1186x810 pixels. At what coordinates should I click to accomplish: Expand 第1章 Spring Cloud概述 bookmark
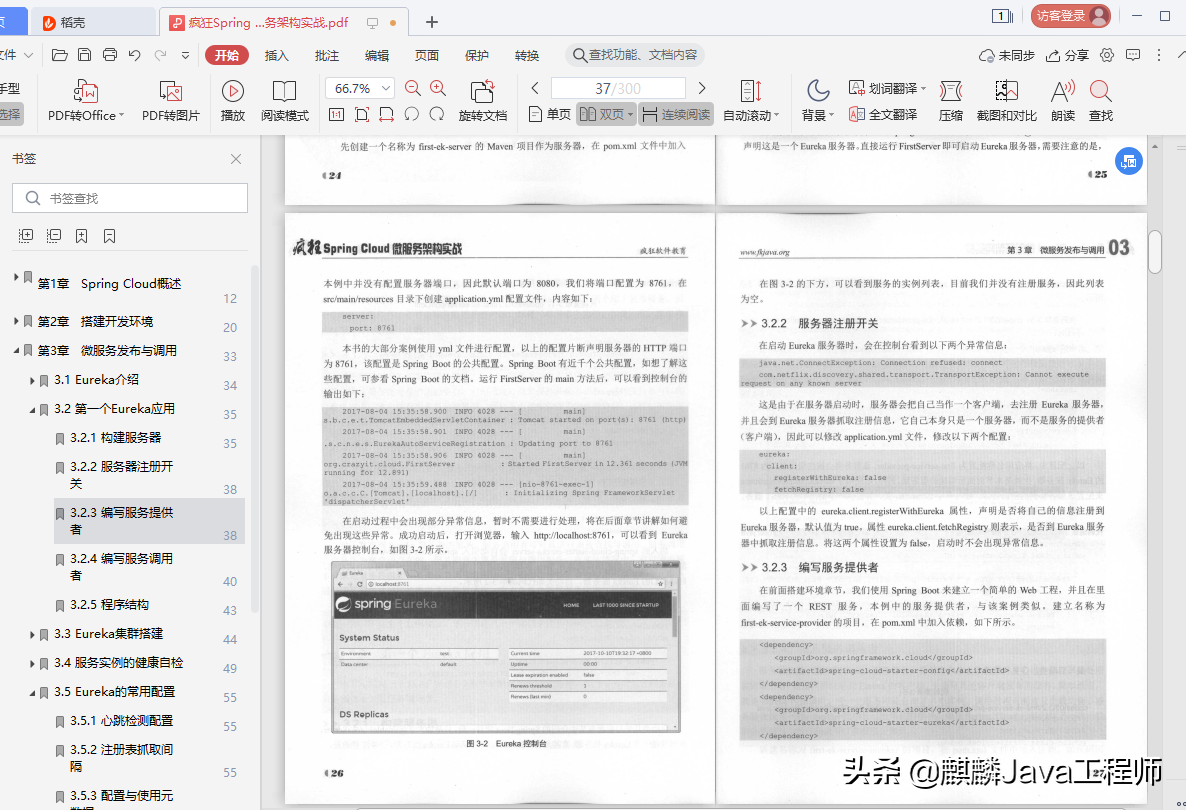click(x=16, y=278)
